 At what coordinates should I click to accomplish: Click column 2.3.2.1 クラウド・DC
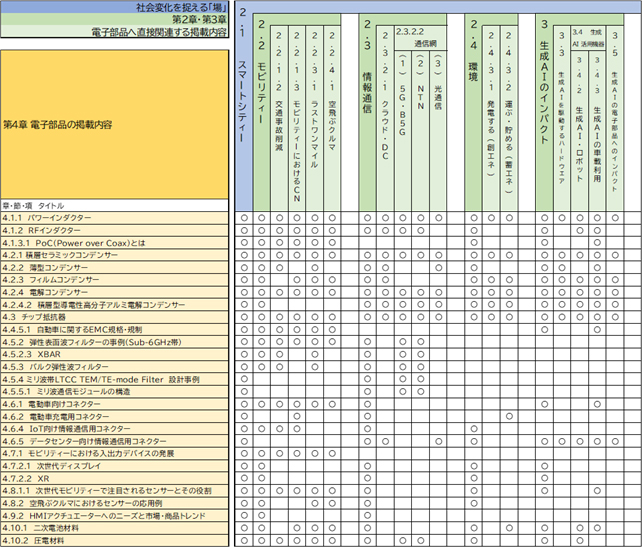click(x=385, y=119)
